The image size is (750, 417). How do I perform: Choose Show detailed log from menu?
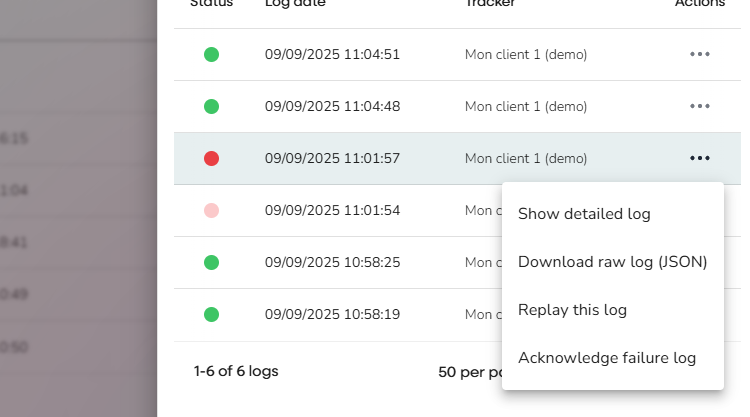(x=584, y=214)
